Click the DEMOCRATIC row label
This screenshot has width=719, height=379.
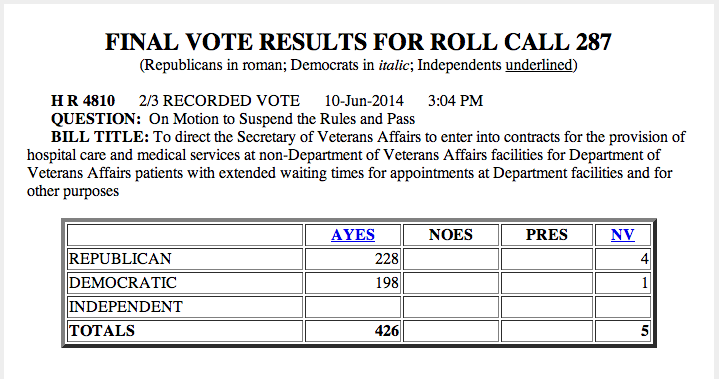122,283
